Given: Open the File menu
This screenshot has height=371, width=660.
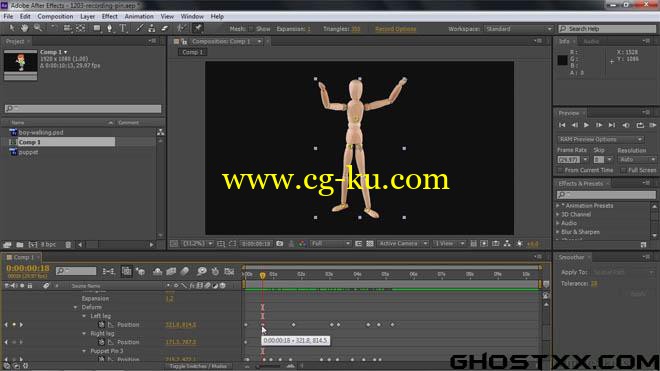Looking at the screenshot, I should 8,16.
